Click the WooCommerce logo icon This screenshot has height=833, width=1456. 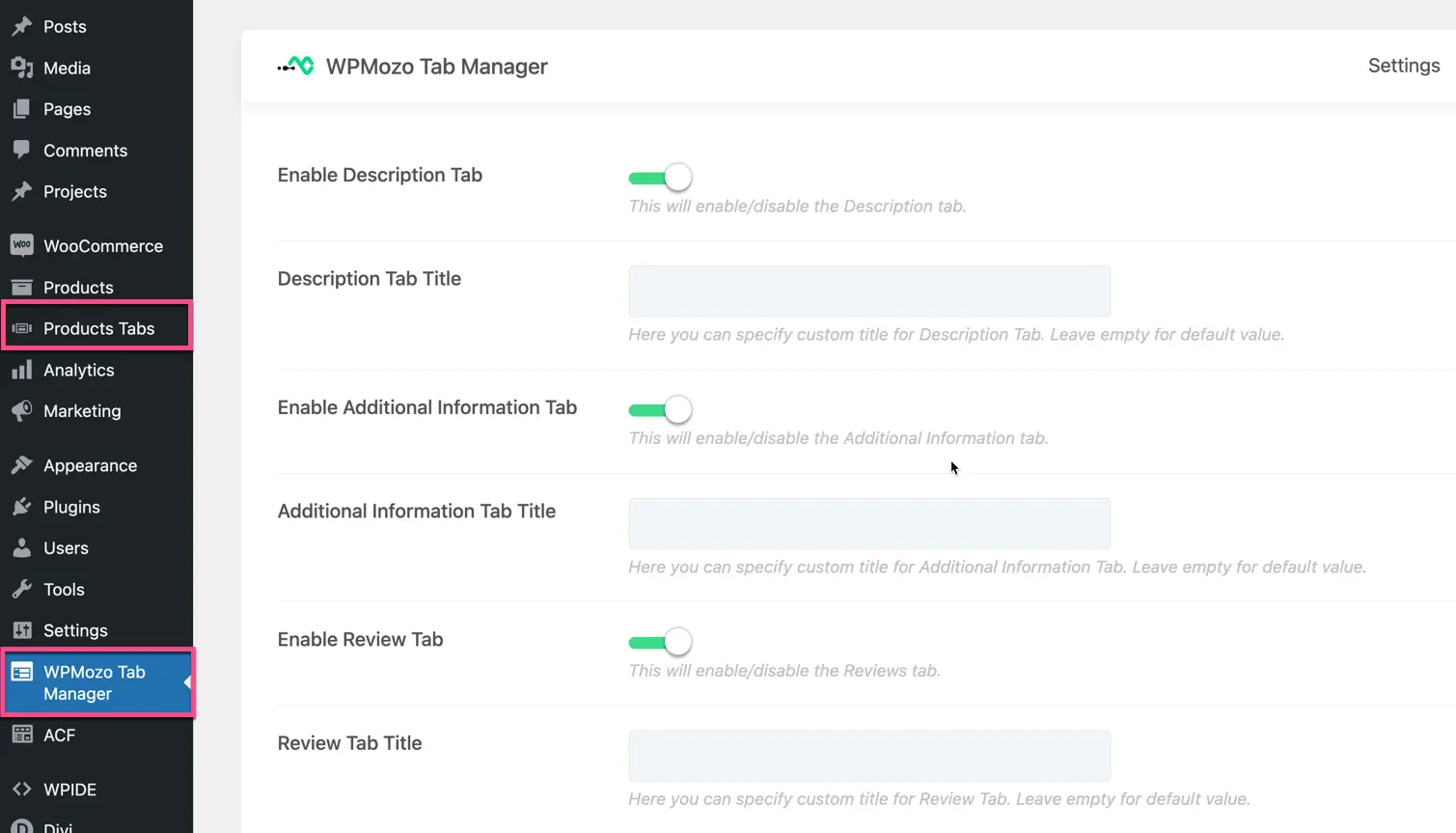21,245
